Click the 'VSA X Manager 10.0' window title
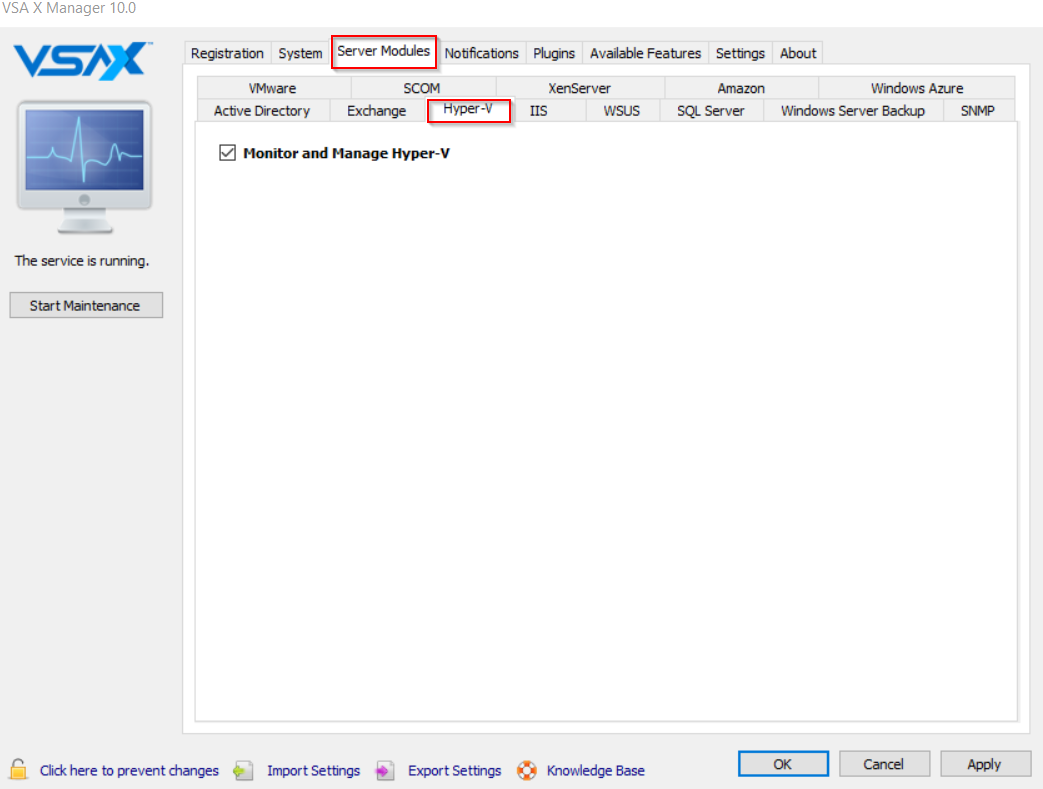The height and width of the screenshot is (789, 1043). (x=69, y=8)
